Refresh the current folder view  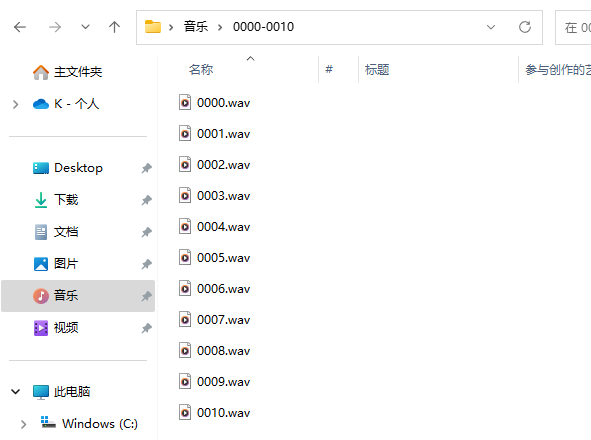tap(525, 27)
